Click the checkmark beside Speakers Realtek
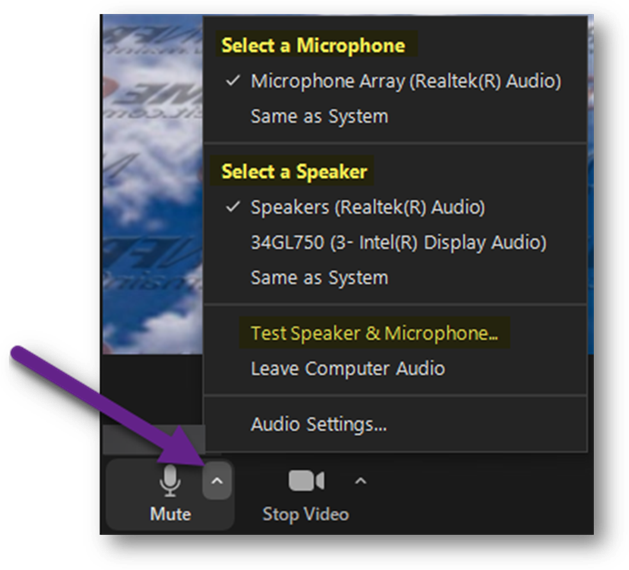The height and width of the screenshot is (570, 629). click(x=233, y=207)
